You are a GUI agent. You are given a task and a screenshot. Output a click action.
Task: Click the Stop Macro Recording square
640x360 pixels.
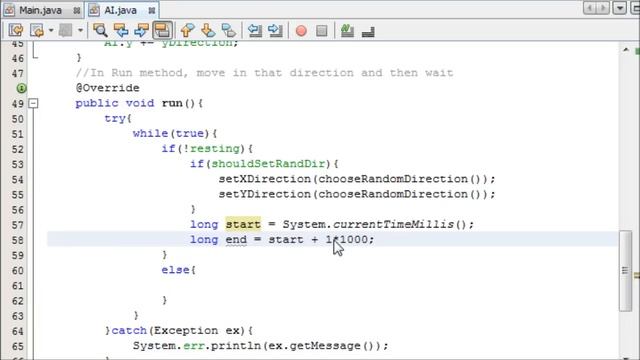(322, 31)
